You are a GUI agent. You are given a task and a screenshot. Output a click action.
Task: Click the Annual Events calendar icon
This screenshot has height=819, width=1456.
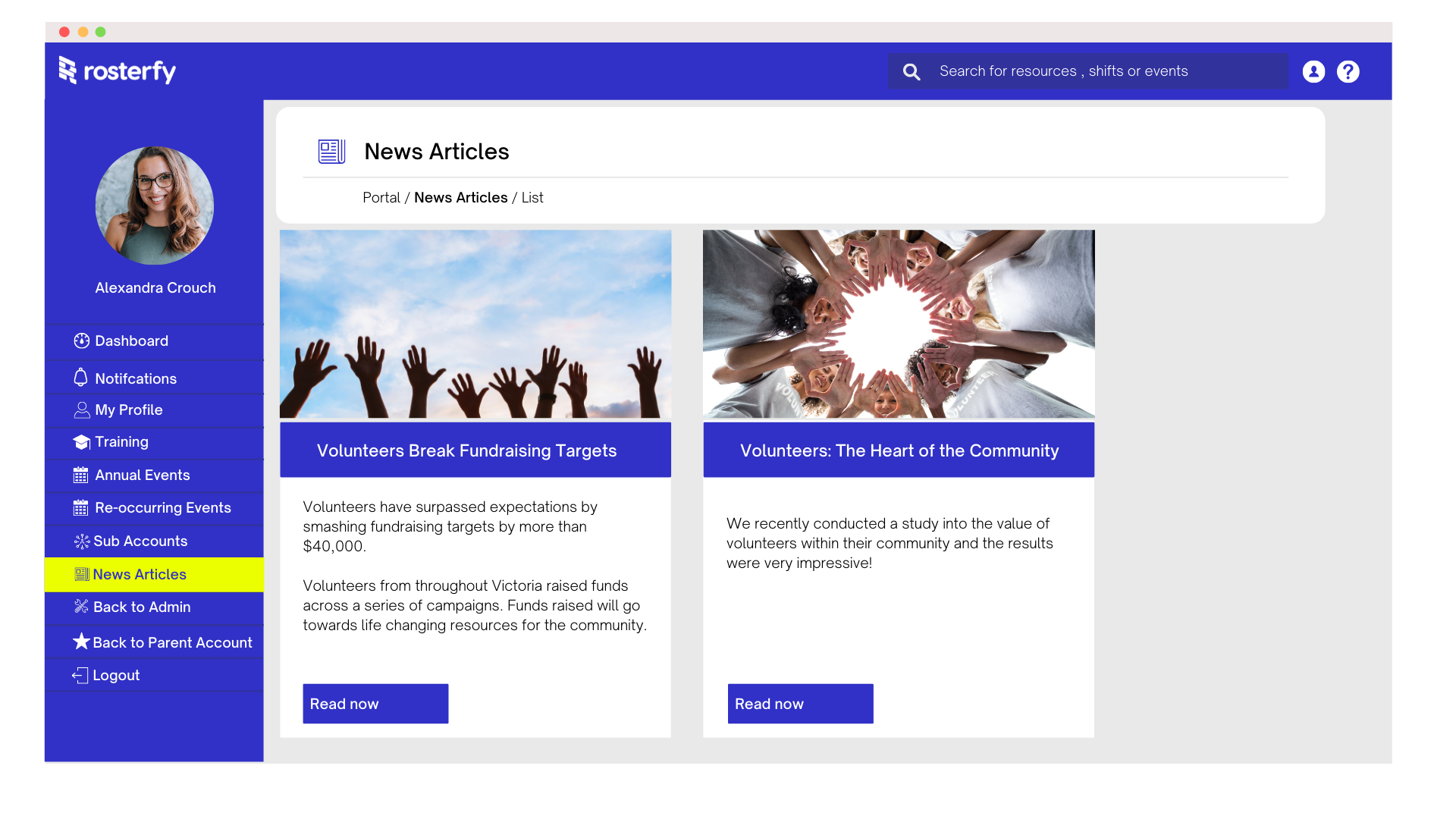pyautogui.click(x=80, y=475)
